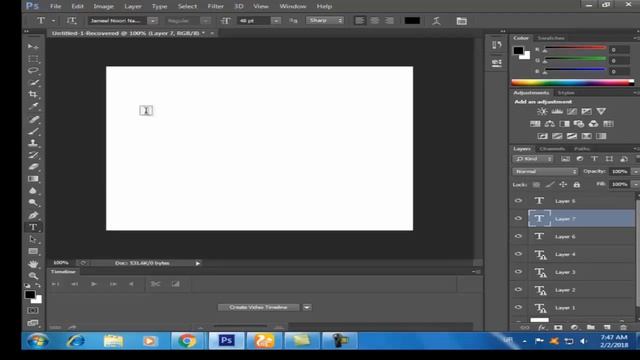The width and height of the screenshot is (640, 360).
Task: Select the Path Selection tool
Action: pyautogui.click(x=33, y=239)
